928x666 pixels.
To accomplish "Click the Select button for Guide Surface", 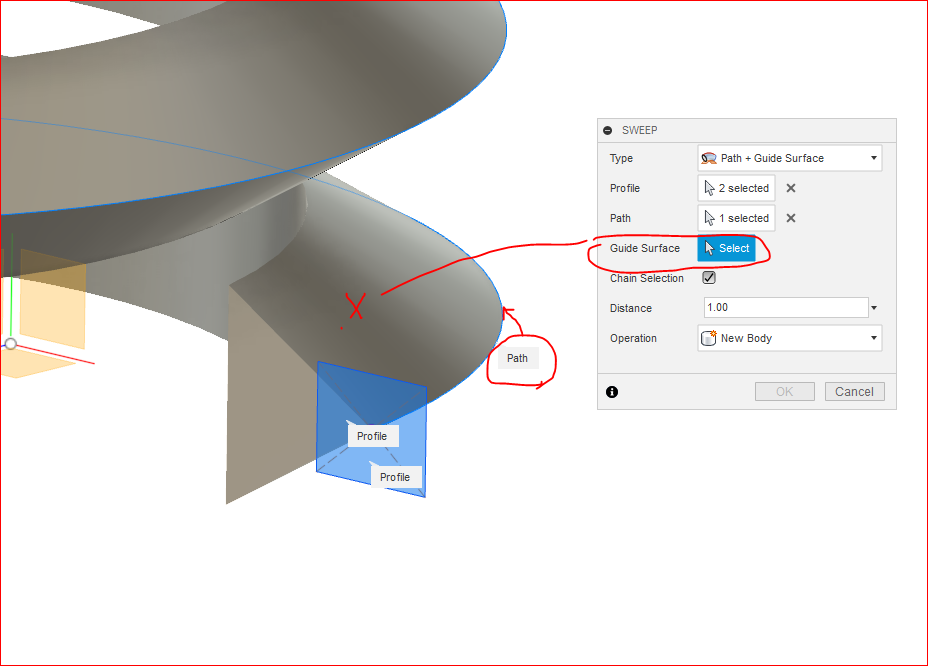I will click(727, 248).
